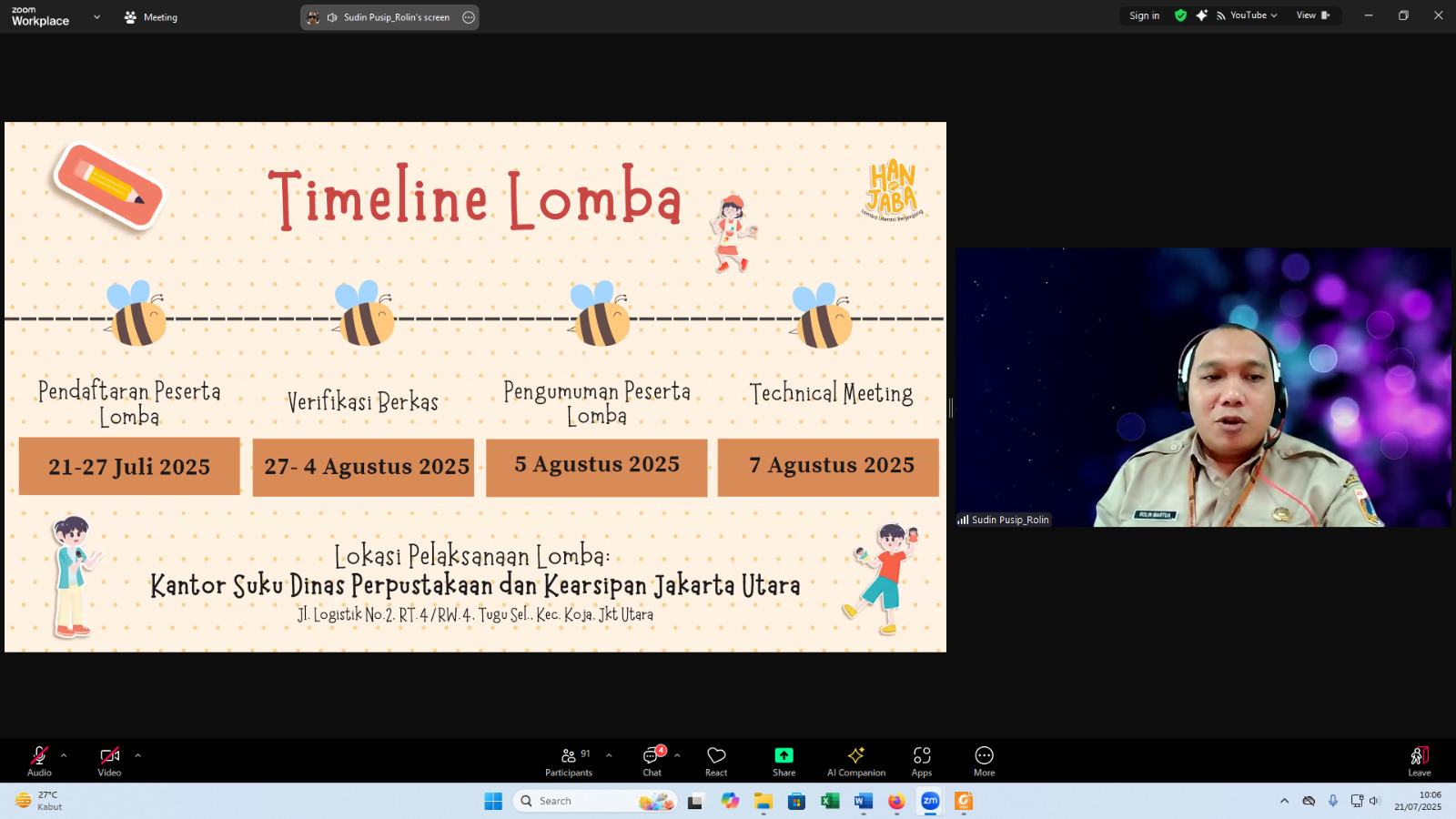Open the More options menu
The width and height of the screenshot is (1456, 819).
tap(984, 760)
